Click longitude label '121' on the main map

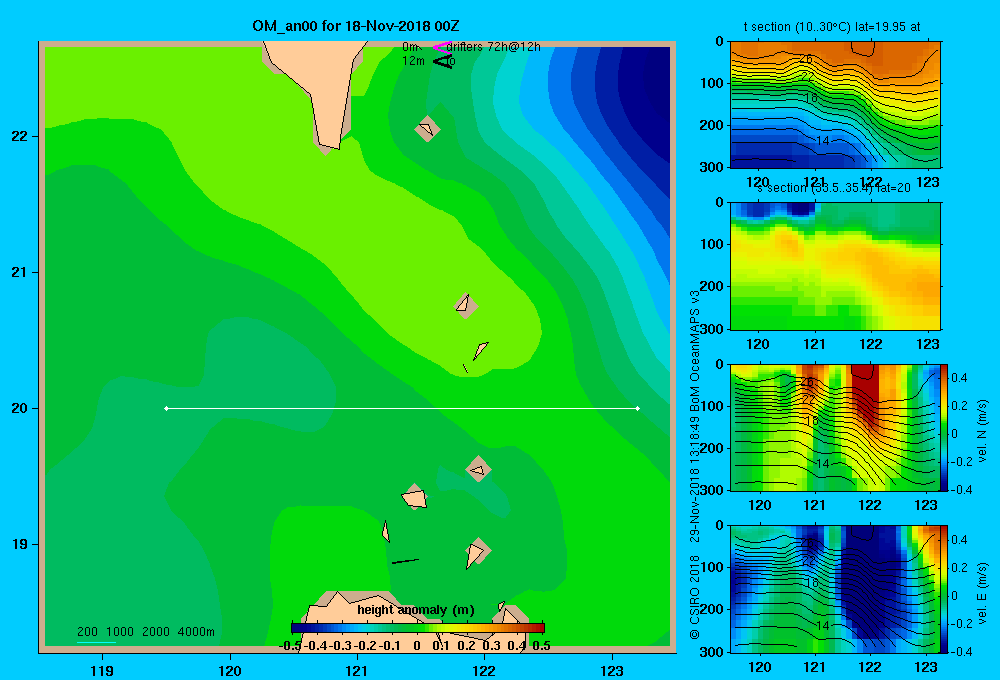[x=357, y=670]
